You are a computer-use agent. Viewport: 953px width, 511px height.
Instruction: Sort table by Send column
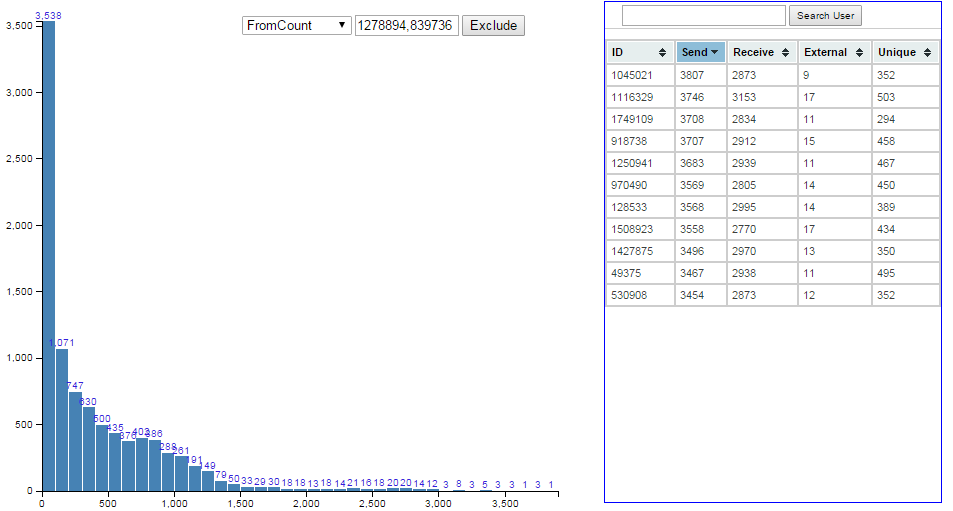click(x=700, y=52)
